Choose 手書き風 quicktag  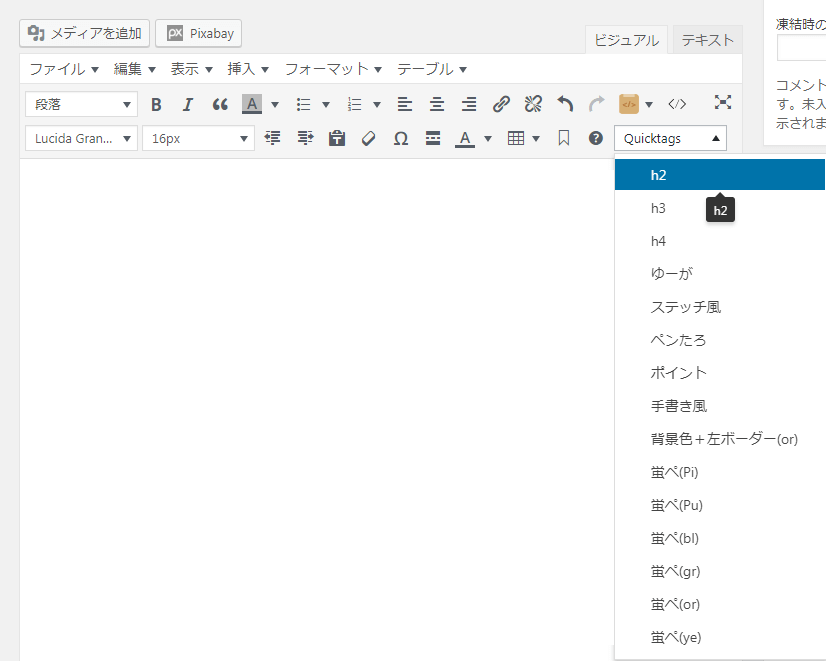tap(720, 406)
